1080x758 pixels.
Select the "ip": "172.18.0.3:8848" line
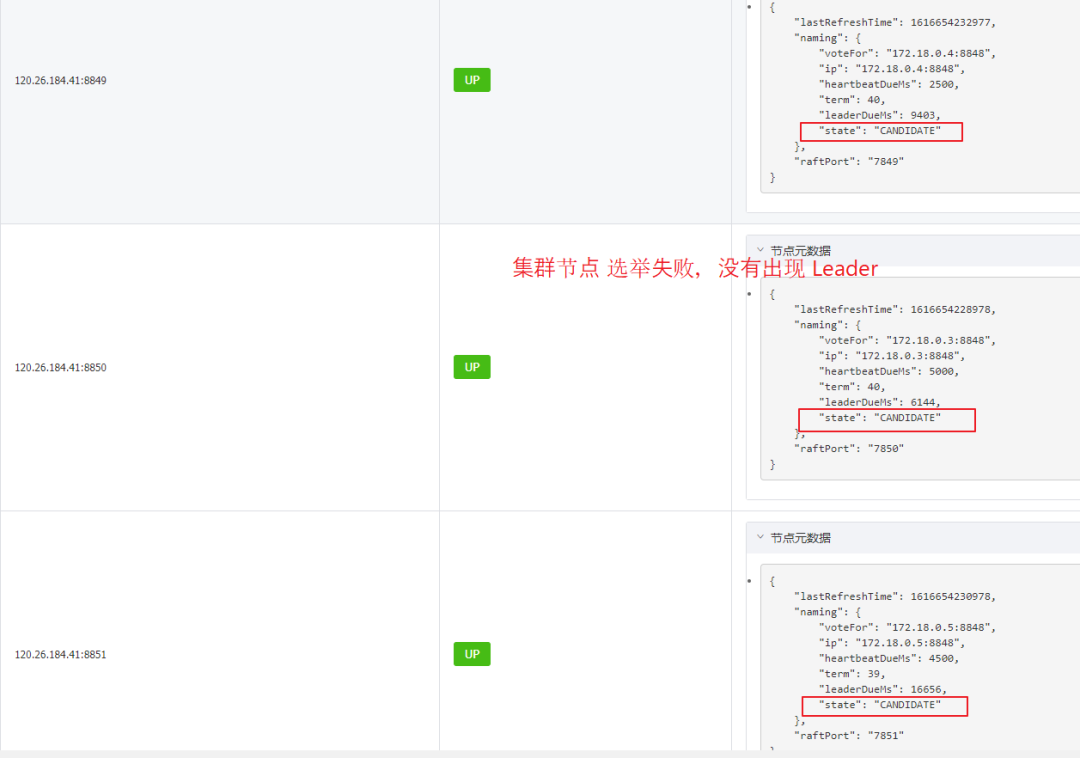point(892,356)
